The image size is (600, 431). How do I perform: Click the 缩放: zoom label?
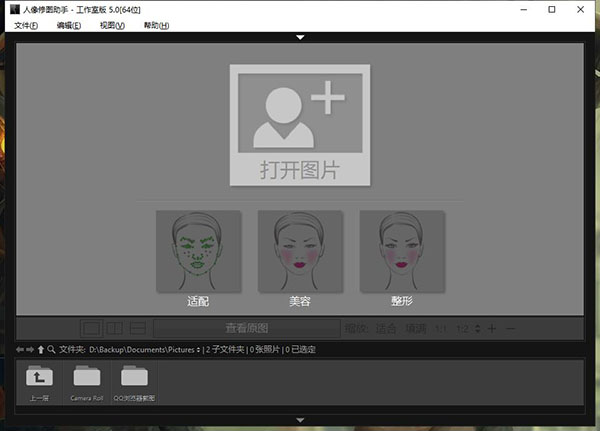(357, 328)
